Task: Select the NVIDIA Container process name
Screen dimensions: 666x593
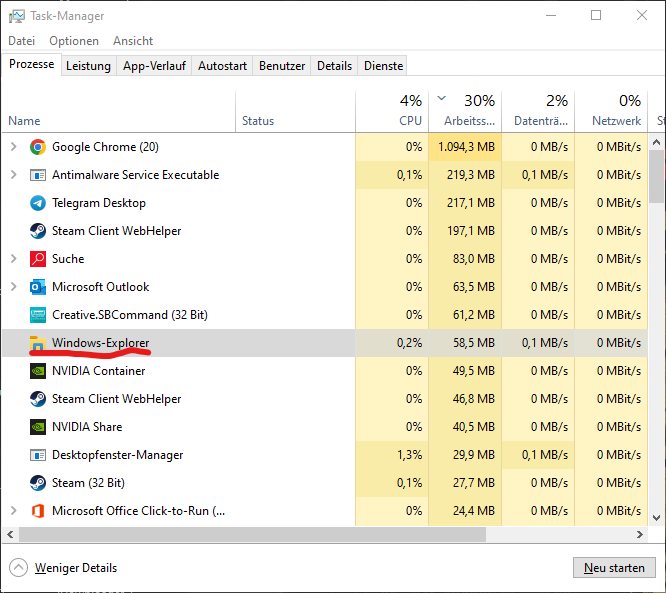Action: coord(99,371)
